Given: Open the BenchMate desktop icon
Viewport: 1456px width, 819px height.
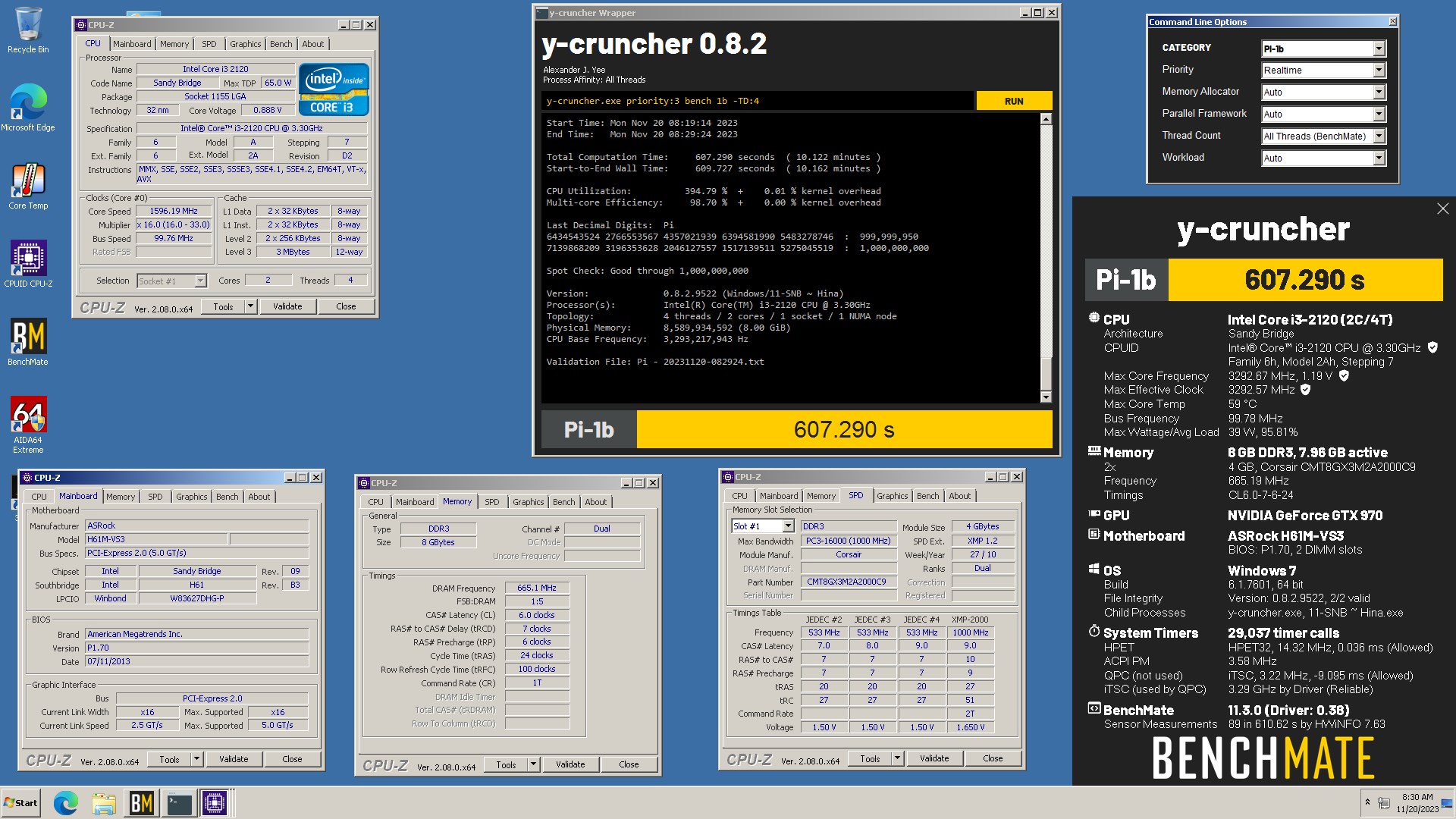Looking at the screenshot, I should pyautogui.click(x=28, y=342).
